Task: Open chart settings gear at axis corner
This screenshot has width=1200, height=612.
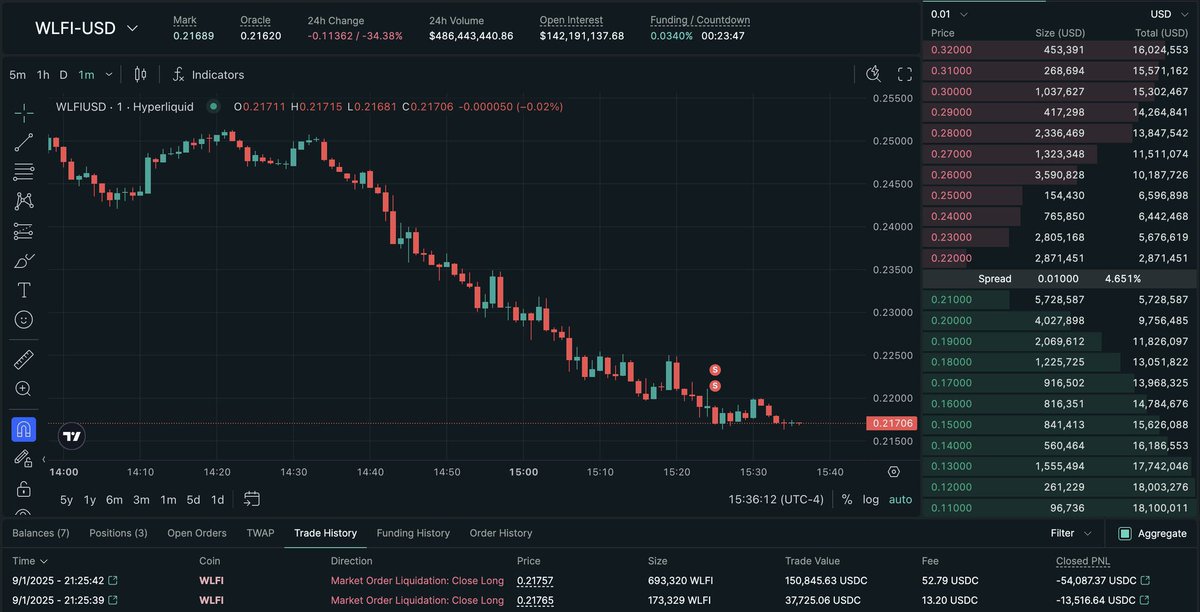Action: [x=893, y=472]
